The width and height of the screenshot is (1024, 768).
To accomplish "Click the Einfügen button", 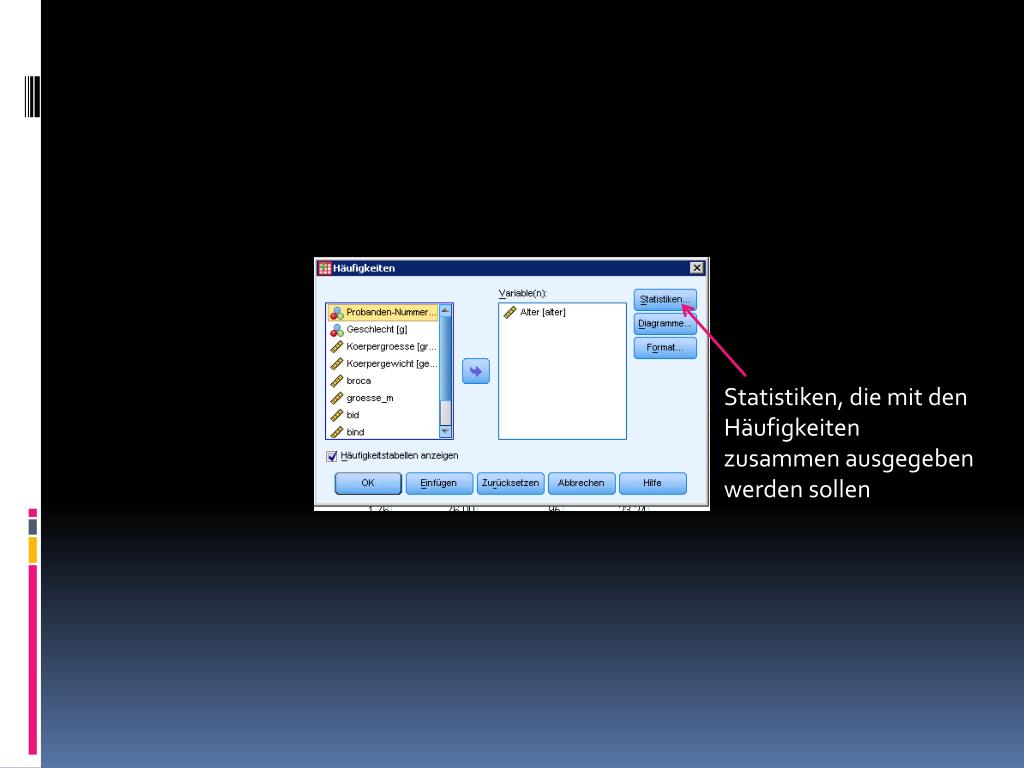I will click(x=438, y=483).
